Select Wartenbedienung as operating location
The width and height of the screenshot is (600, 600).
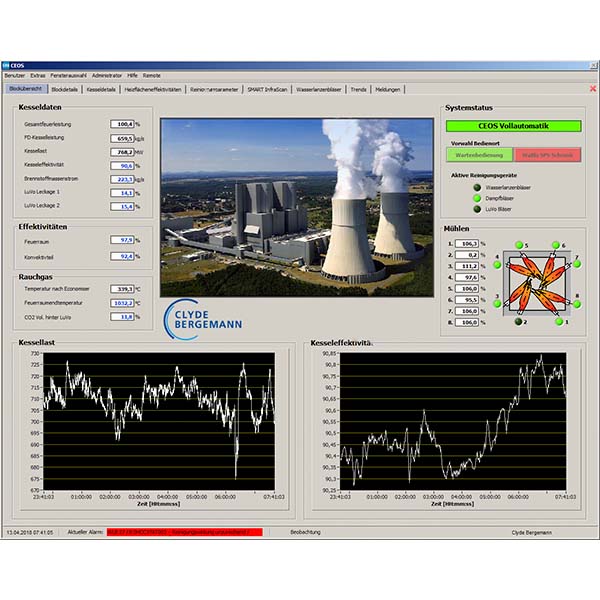tap(479, 155)
